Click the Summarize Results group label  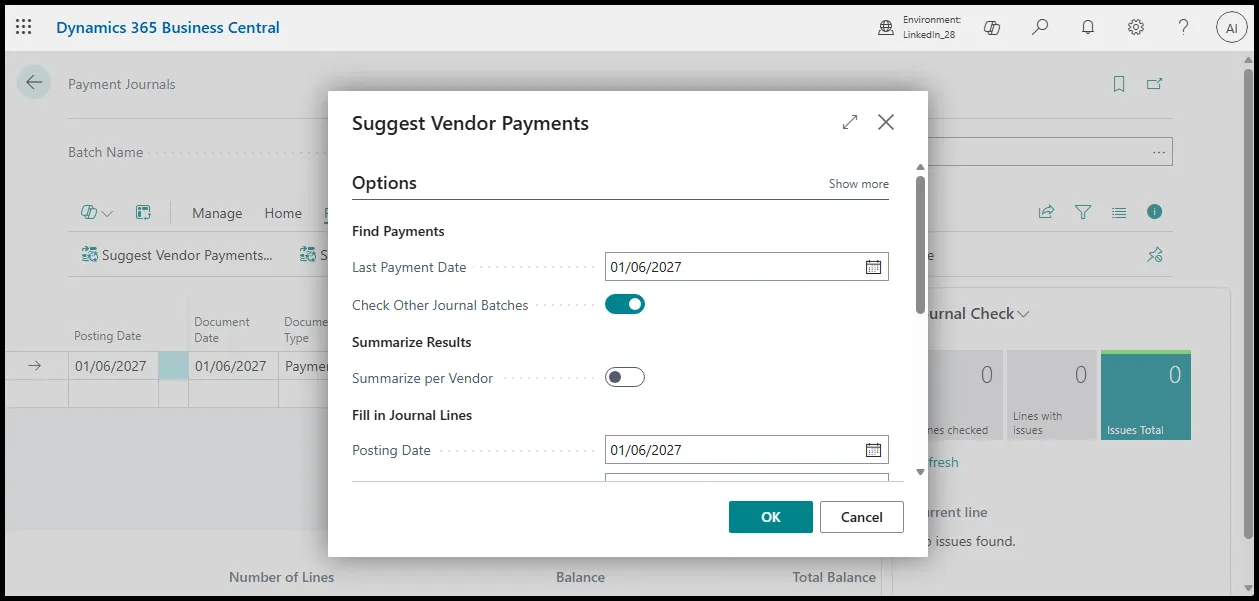click(412, 342)
